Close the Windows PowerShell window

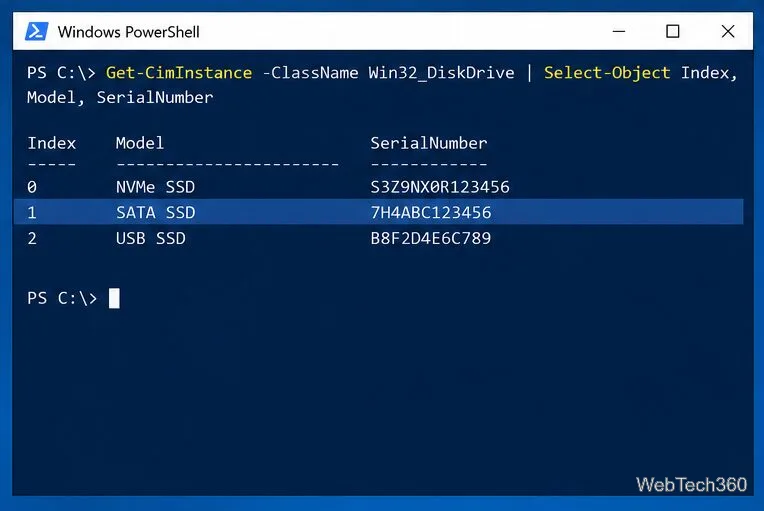point(728,32)
